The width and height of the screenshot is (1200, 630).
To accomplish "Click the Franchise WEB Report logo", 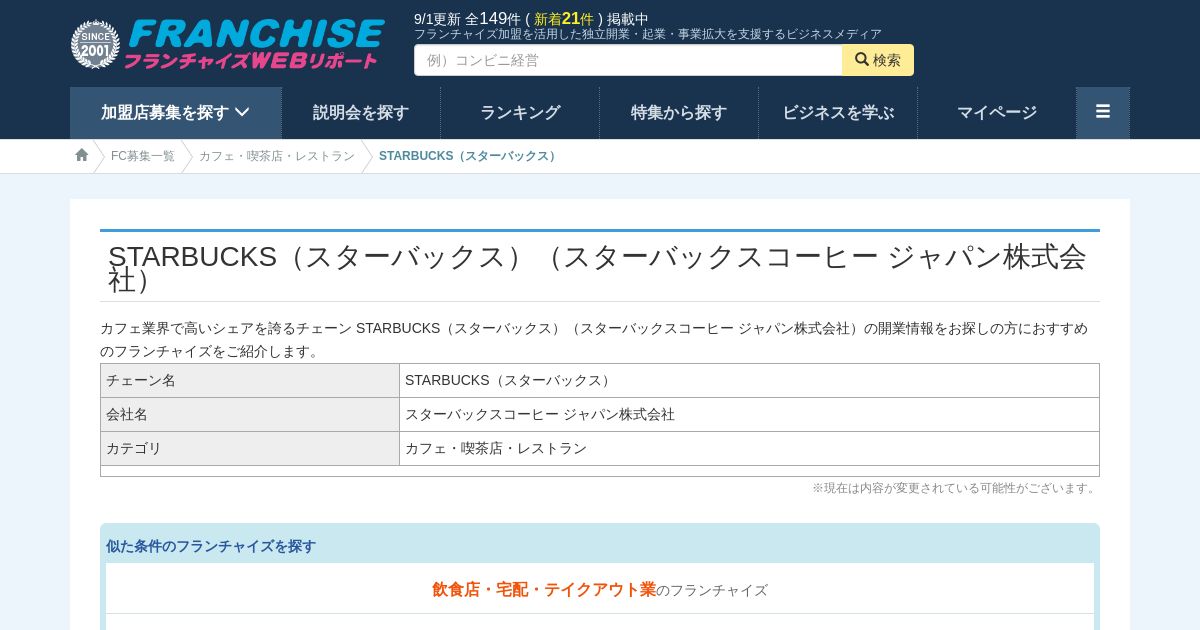I will point(228,44).
